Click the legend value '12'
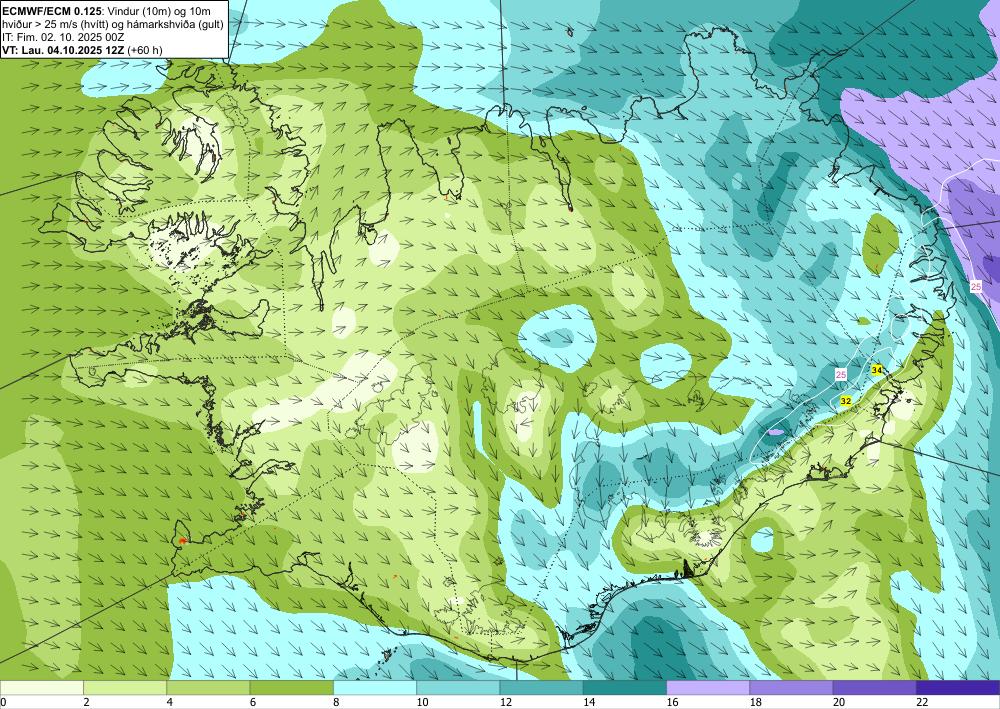 pos(506,702)
